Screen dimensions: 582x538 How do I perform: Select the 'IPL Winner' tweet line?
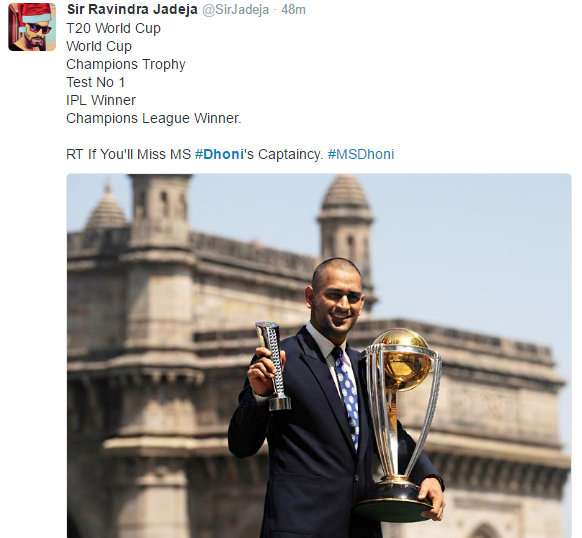click(x=101, y=100)
